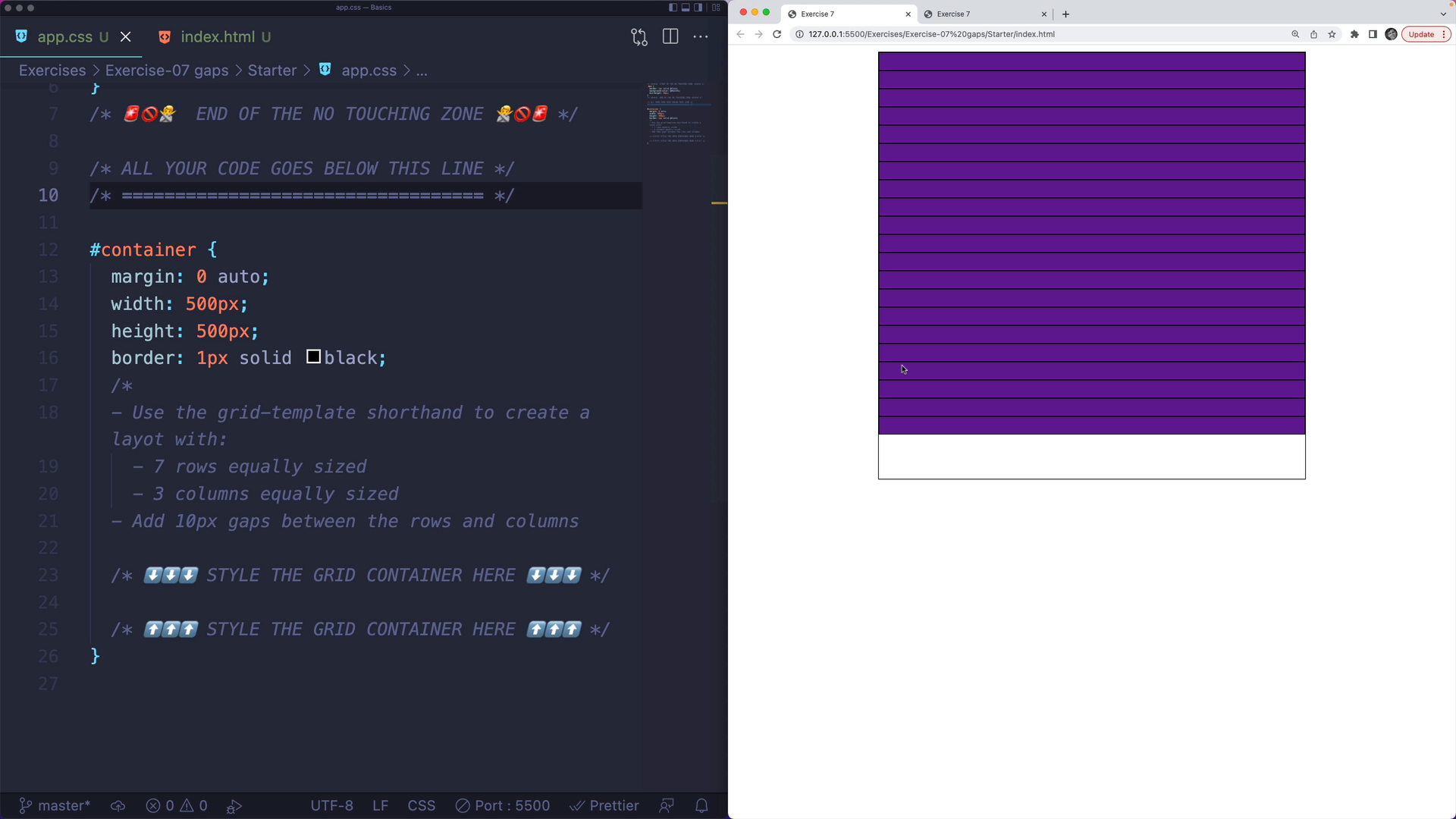Open a new browser tab

(1065, 14)
